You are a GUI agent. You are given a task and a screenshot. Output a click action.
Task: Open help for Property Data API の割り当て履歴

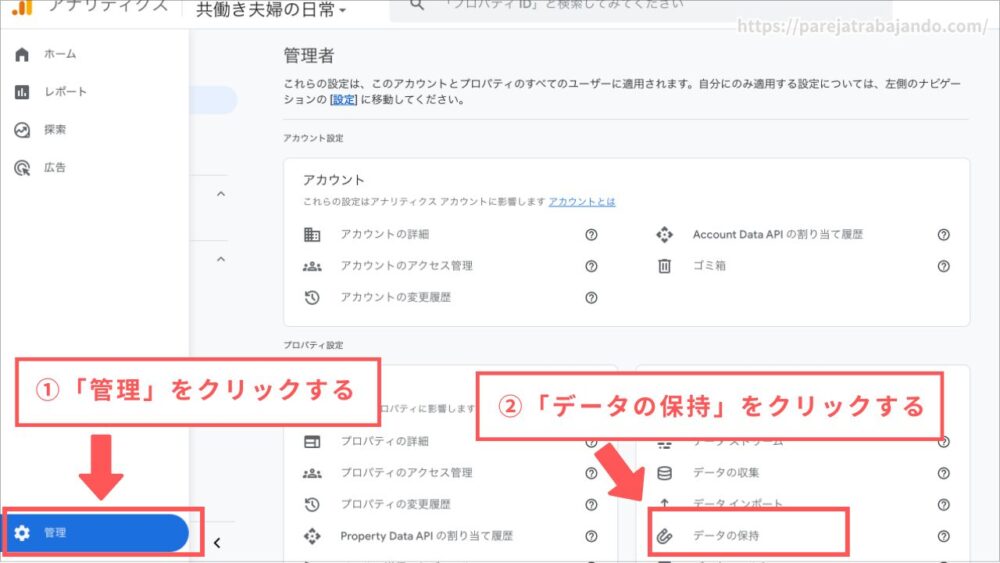click(591, 536)
